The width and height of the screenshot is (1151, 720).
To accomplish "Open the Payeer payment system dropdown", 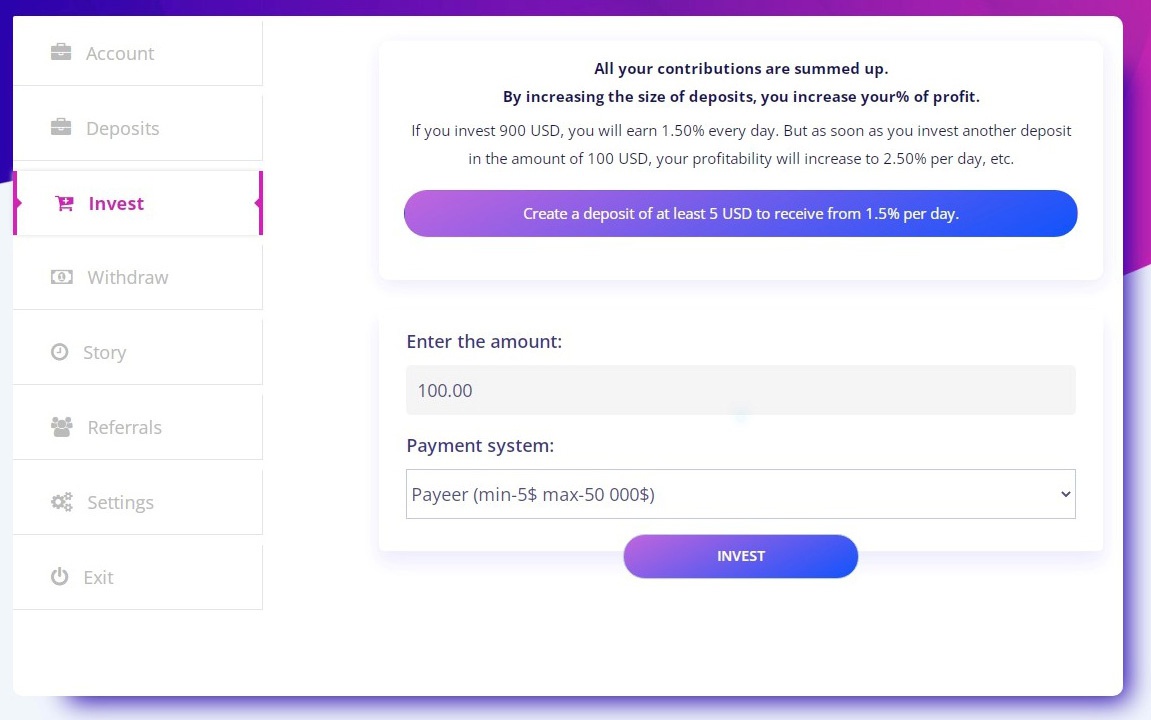I will [x=740, y=494].
